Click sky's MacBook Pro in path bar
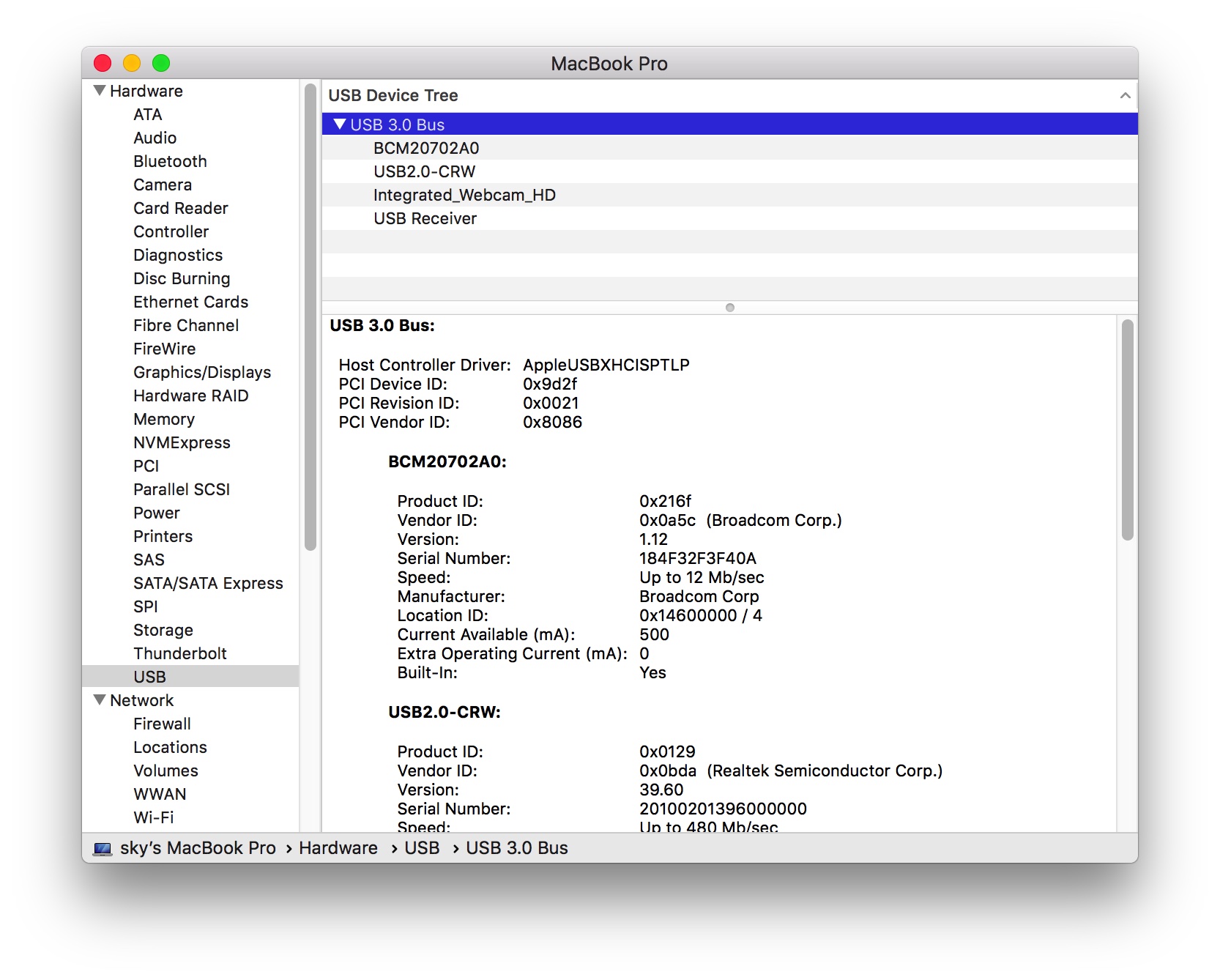 198,848
